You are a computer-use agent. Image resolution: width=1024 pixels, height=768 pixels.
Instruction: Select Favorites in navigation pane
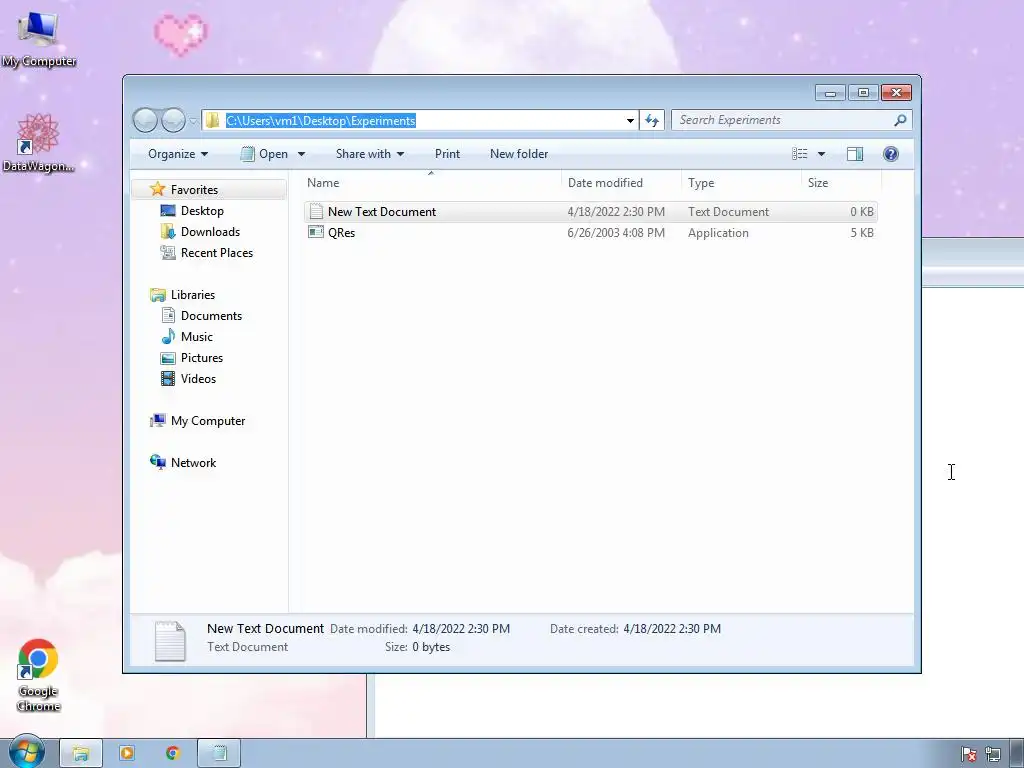(194, 189)
